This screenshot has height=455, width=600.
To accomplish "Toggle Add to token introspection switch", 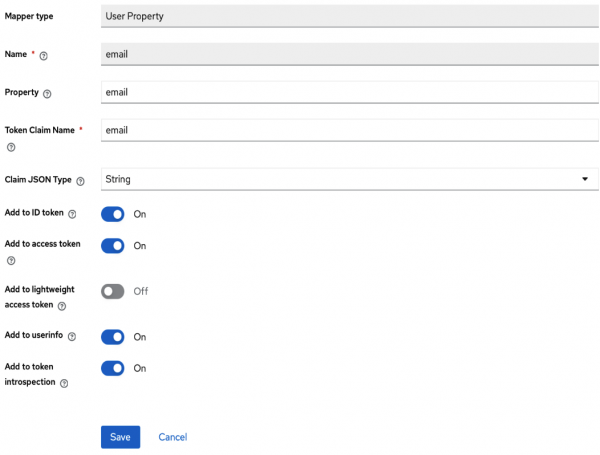I will (x=112, y=369).
